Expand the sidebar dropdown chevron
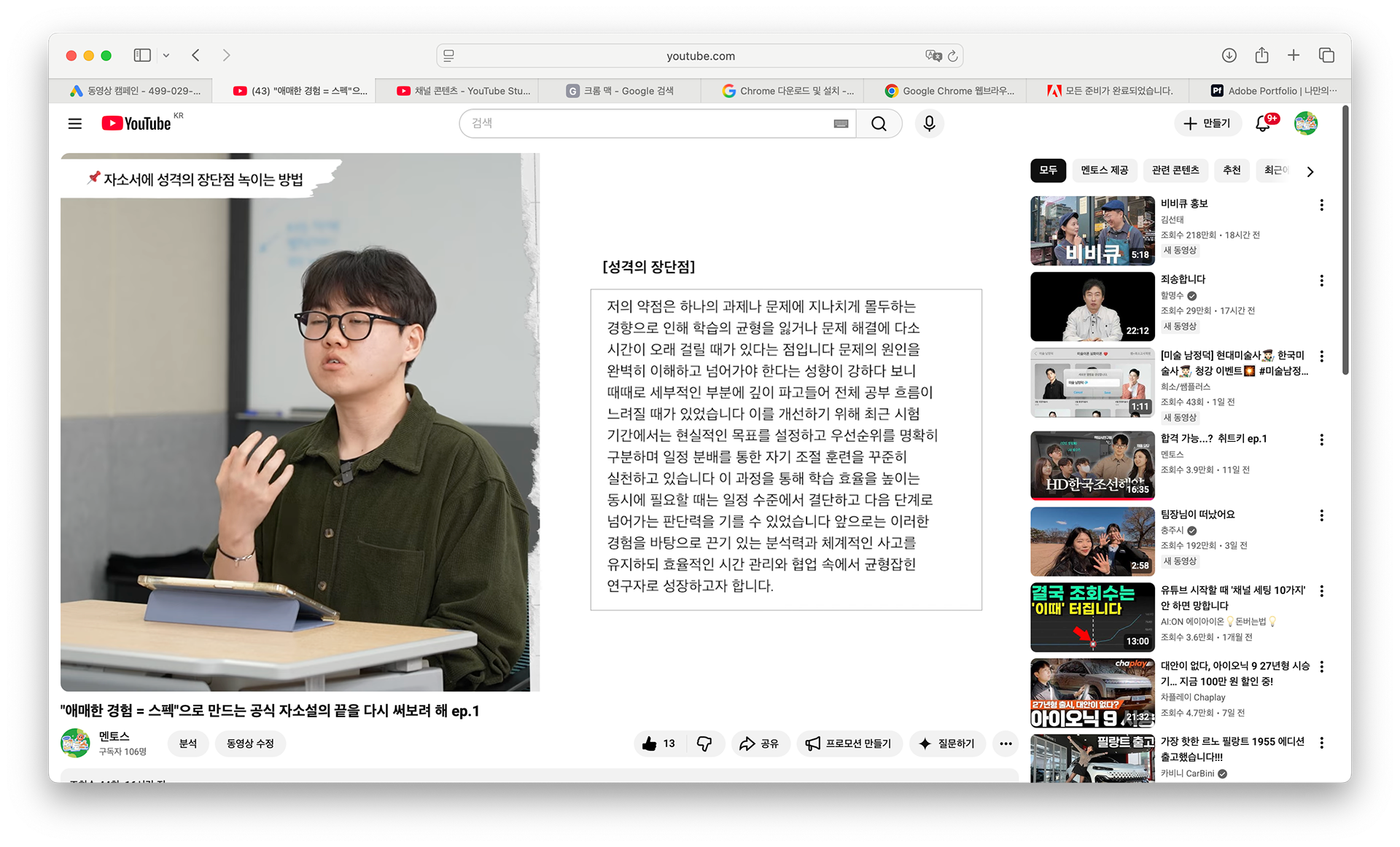The image size is (1400, 847). (x=166, y=55)
